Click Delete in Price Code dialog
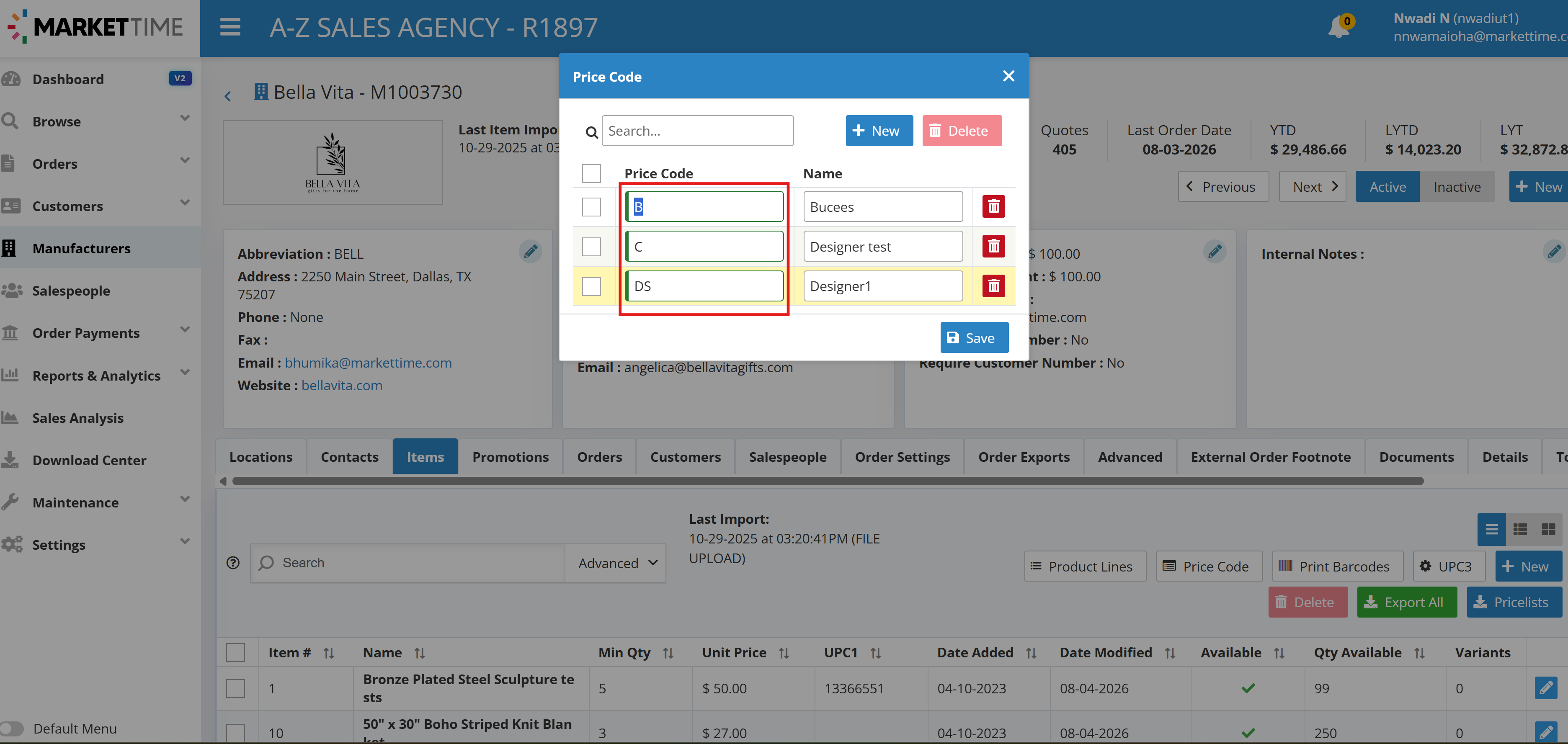This screenshot has height=744, width=1568. point(962,131)
